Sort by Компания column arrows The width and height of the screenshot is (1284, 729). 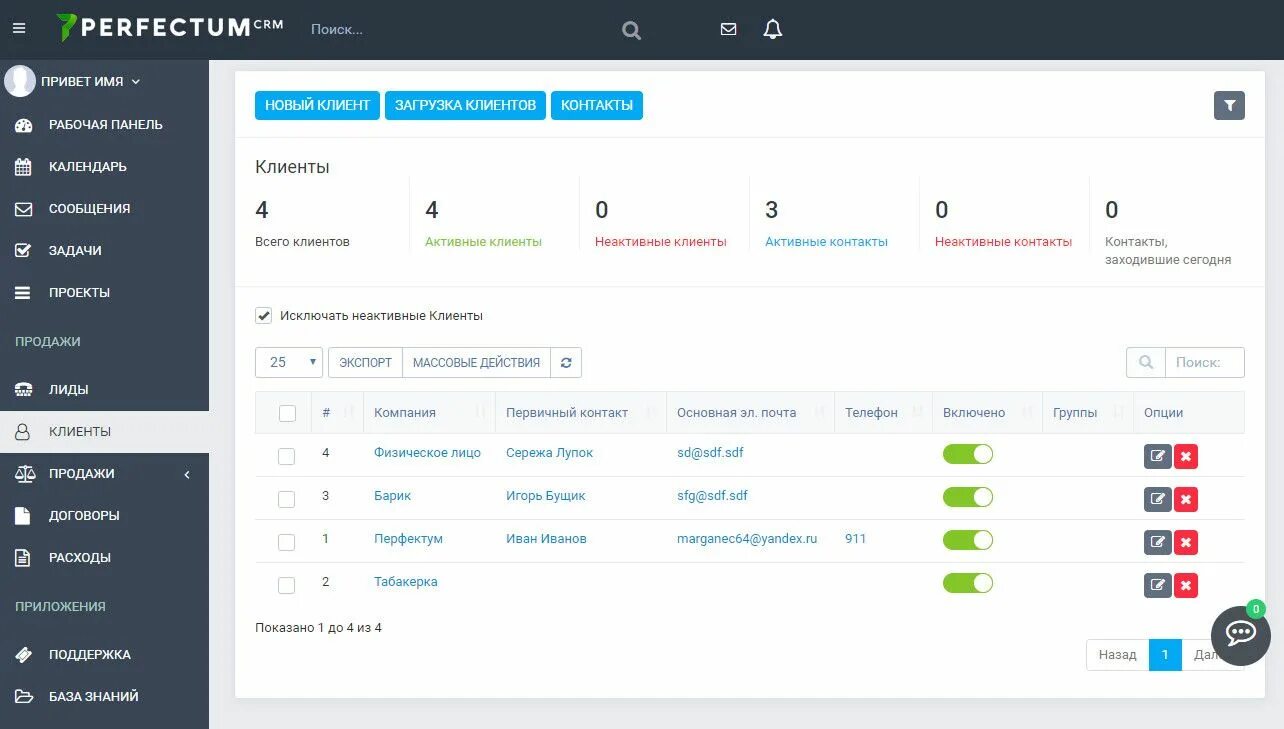(481, 412)
